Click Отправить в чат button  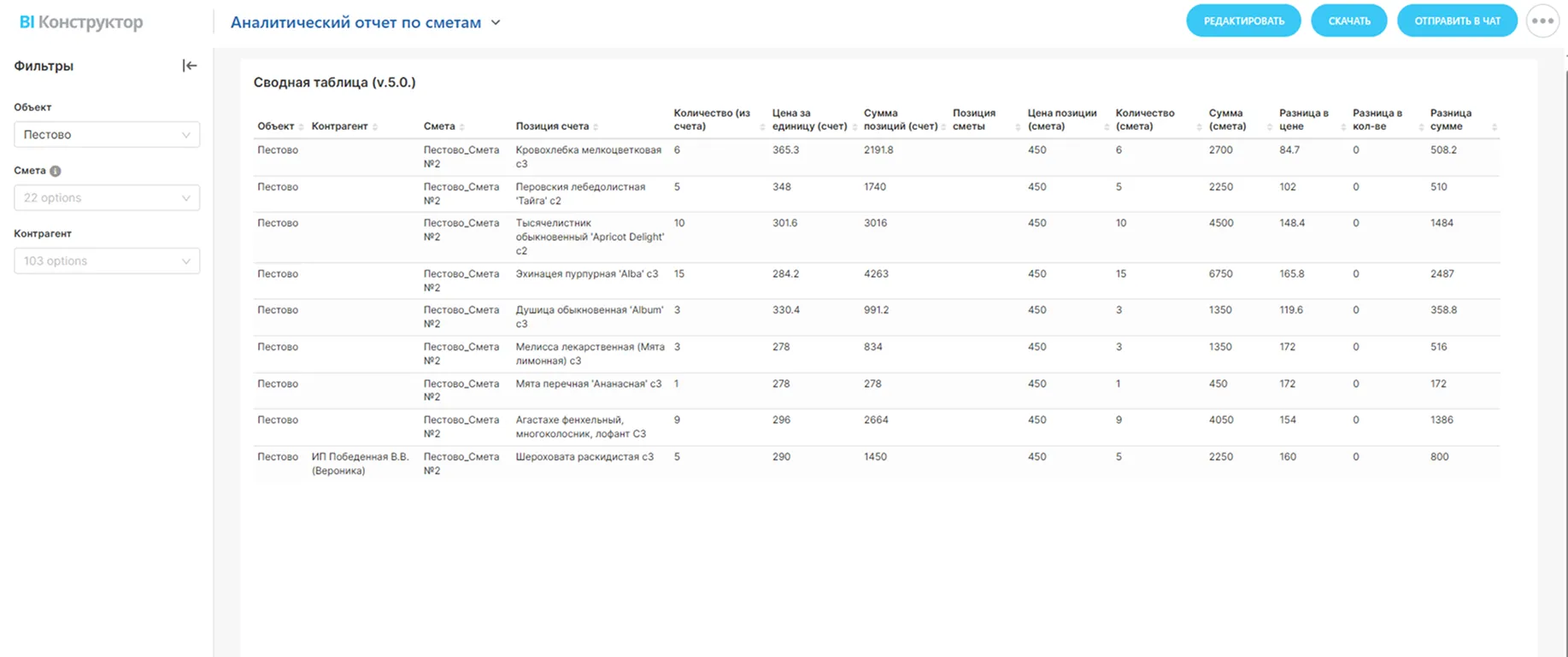pos(1457,21)
